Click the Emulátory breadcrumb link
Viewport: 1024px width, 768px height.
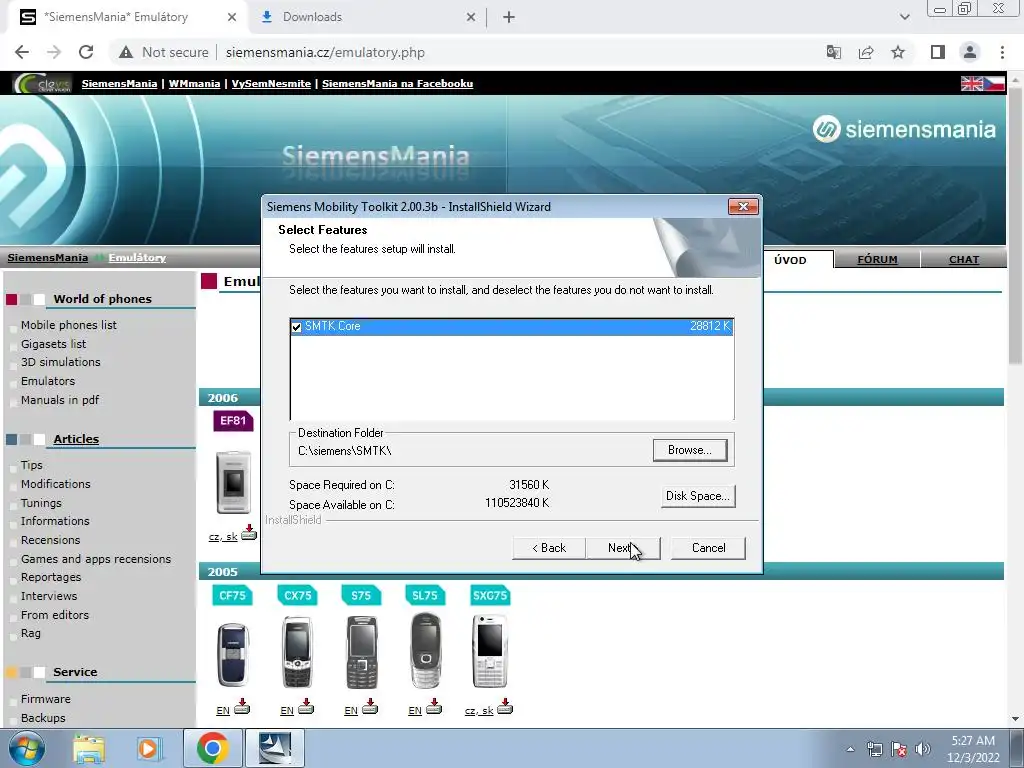(x=137, y=258)
